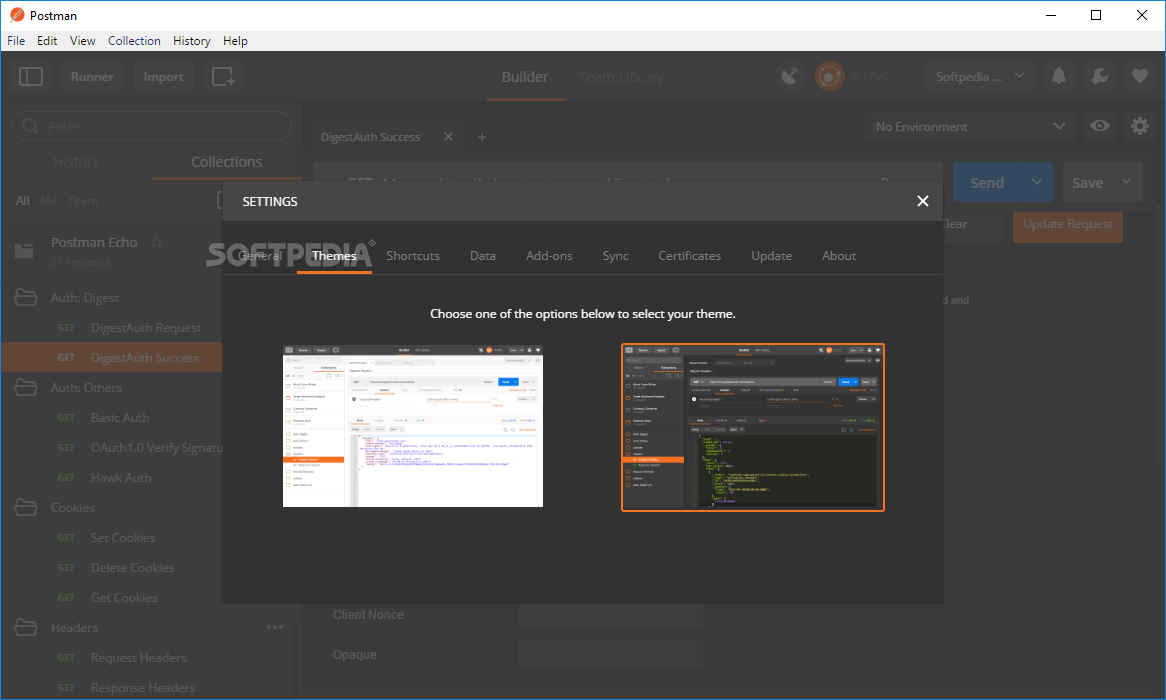
Task: Choose the dark theme thumbnail
Action: click(x=753, y=428)
